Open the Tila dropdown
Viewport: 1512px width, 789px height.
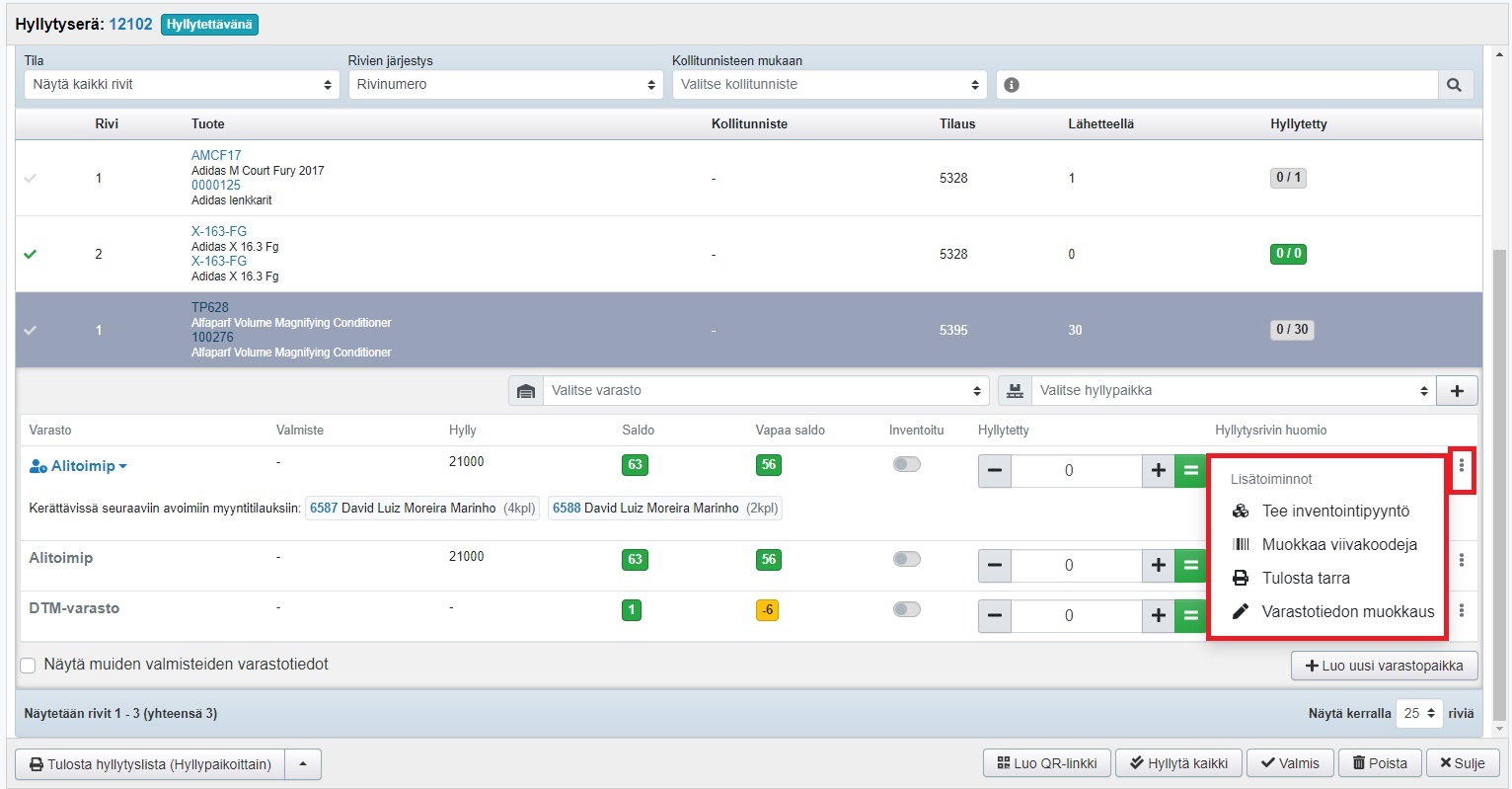click(182, 85)
